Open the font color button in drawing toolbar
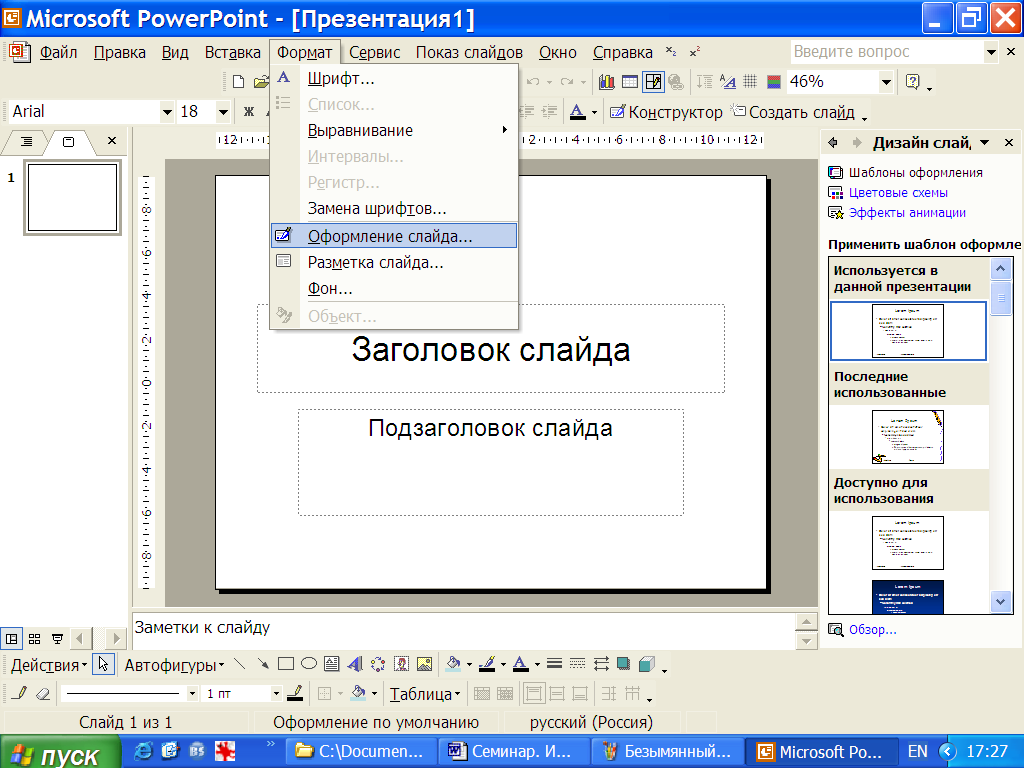The image size is (1024, 768). [x=520, y=664]
